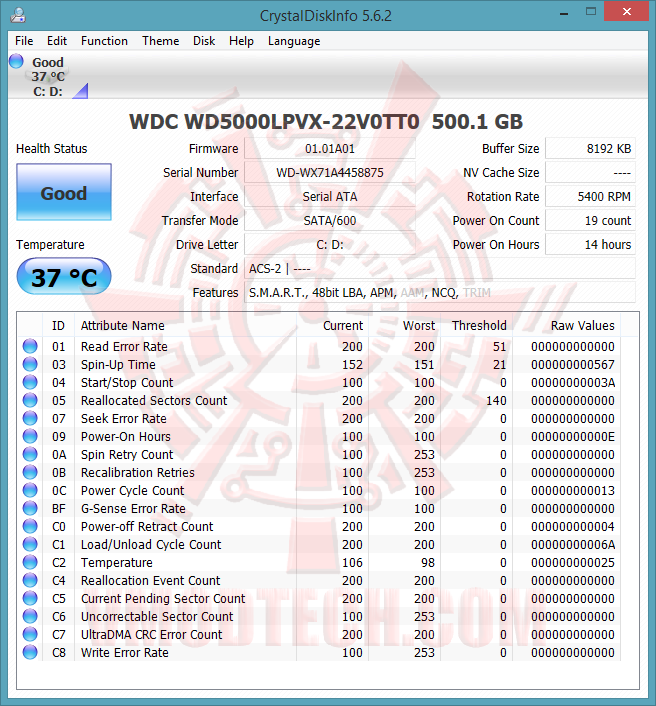The width and height of the screenshot is (656, 706).
Task: Click the Power On Count 19 count field
Action: (x=590, y=221)
